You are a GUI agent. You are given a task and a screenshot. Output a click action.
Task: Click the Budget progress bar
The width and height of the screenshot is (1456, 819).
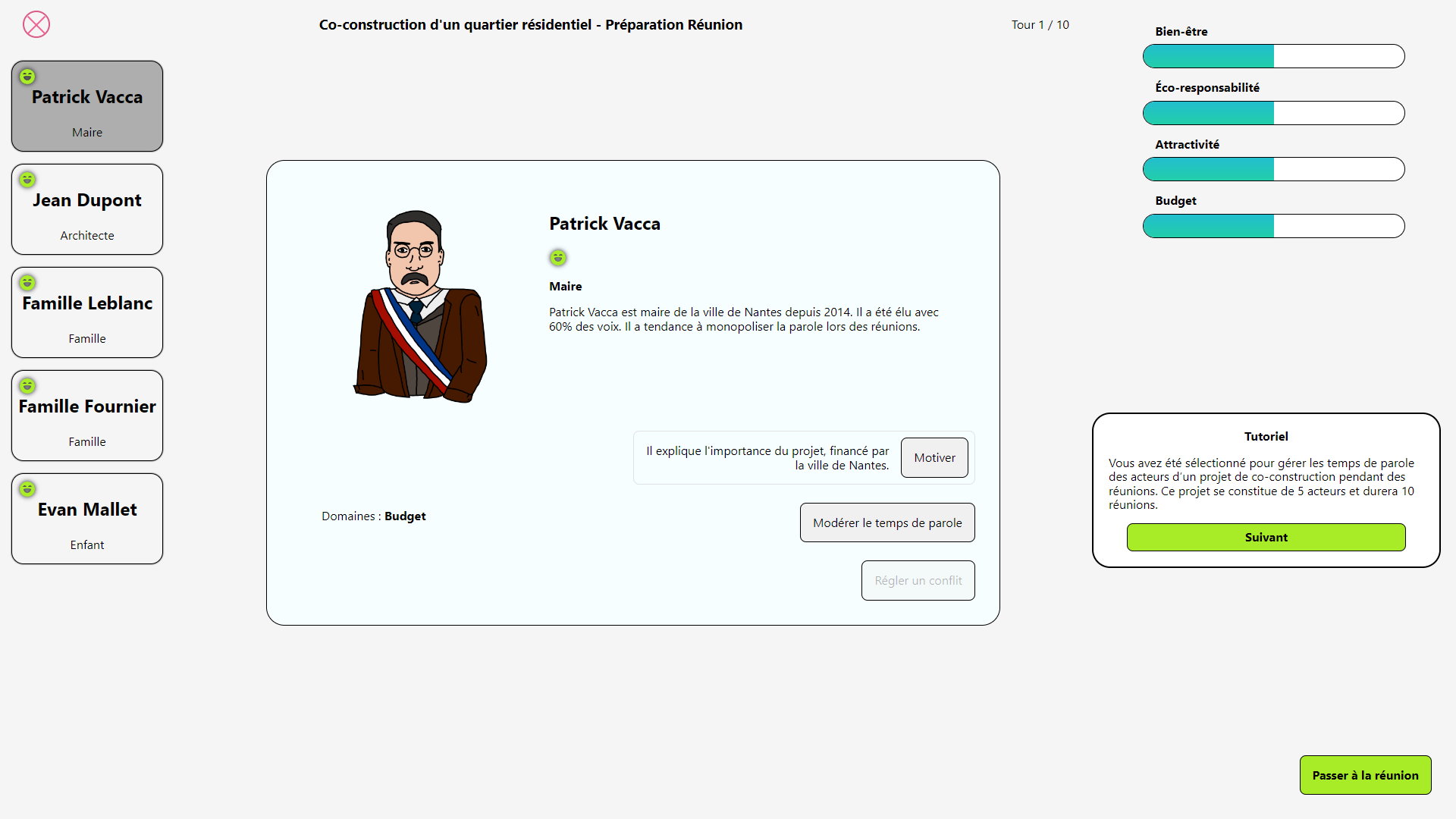(x=1273, y=226)
